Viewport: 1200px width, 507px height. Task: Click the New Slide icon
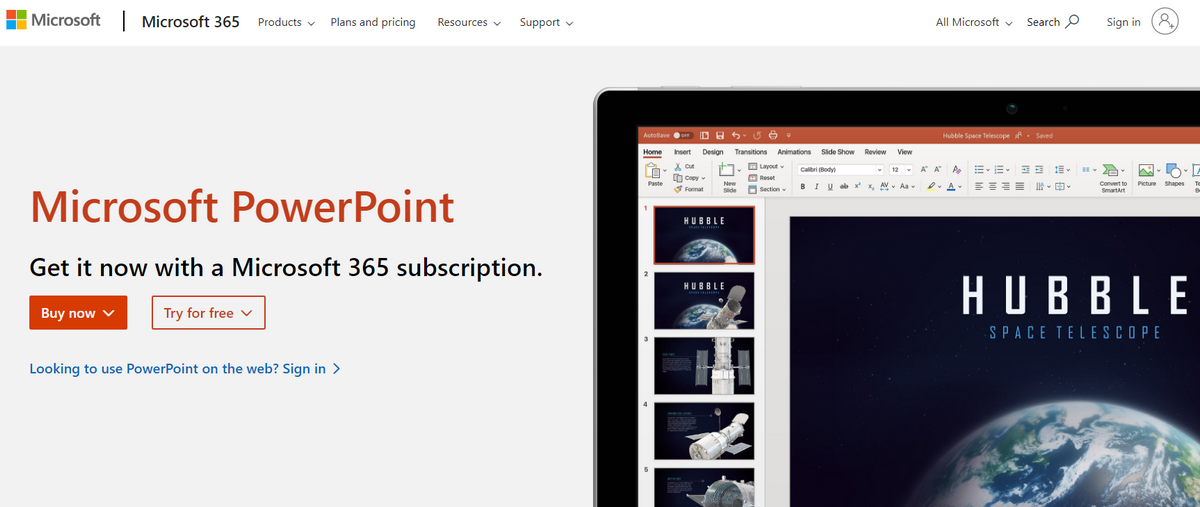point(726,169)
